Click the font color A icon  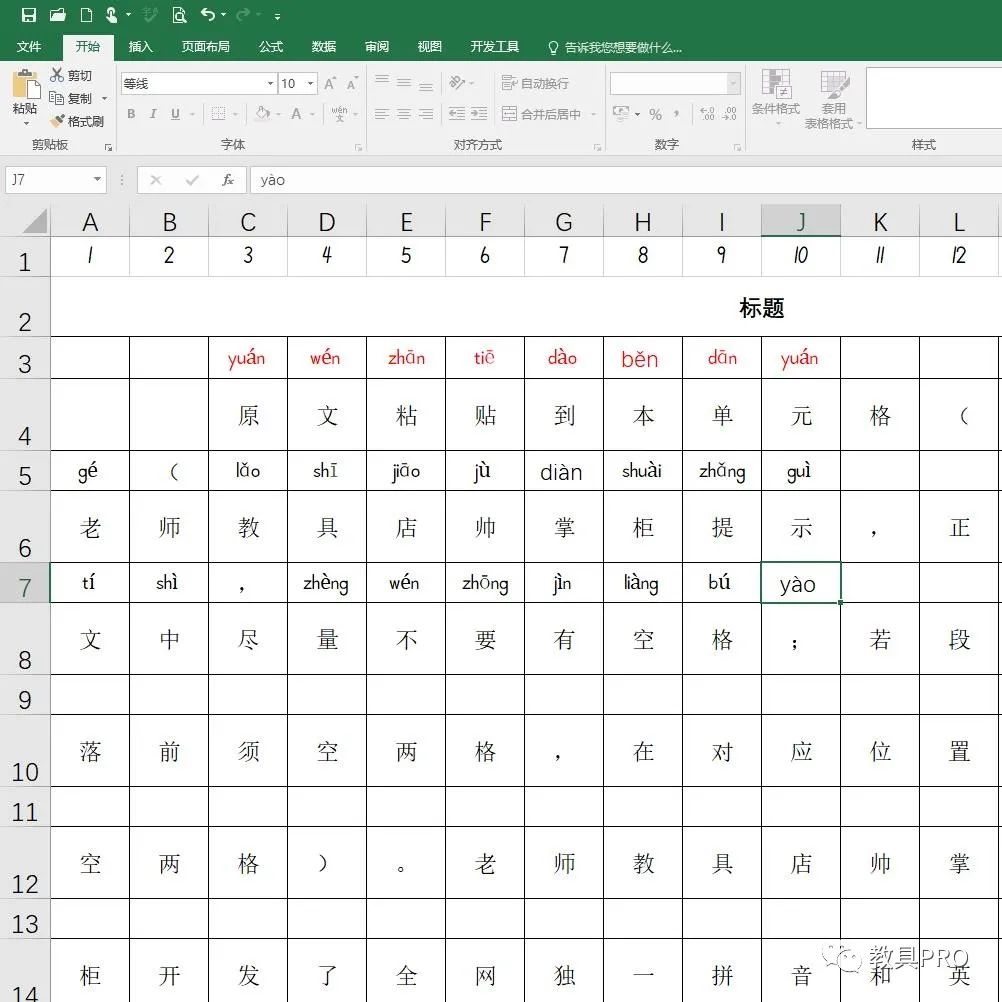point(296,114)
